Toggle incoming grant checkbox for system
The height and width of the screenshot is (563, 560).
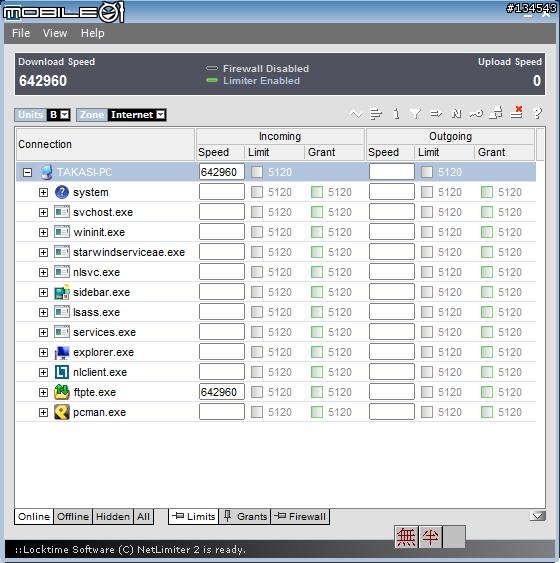tap(317, 192)
